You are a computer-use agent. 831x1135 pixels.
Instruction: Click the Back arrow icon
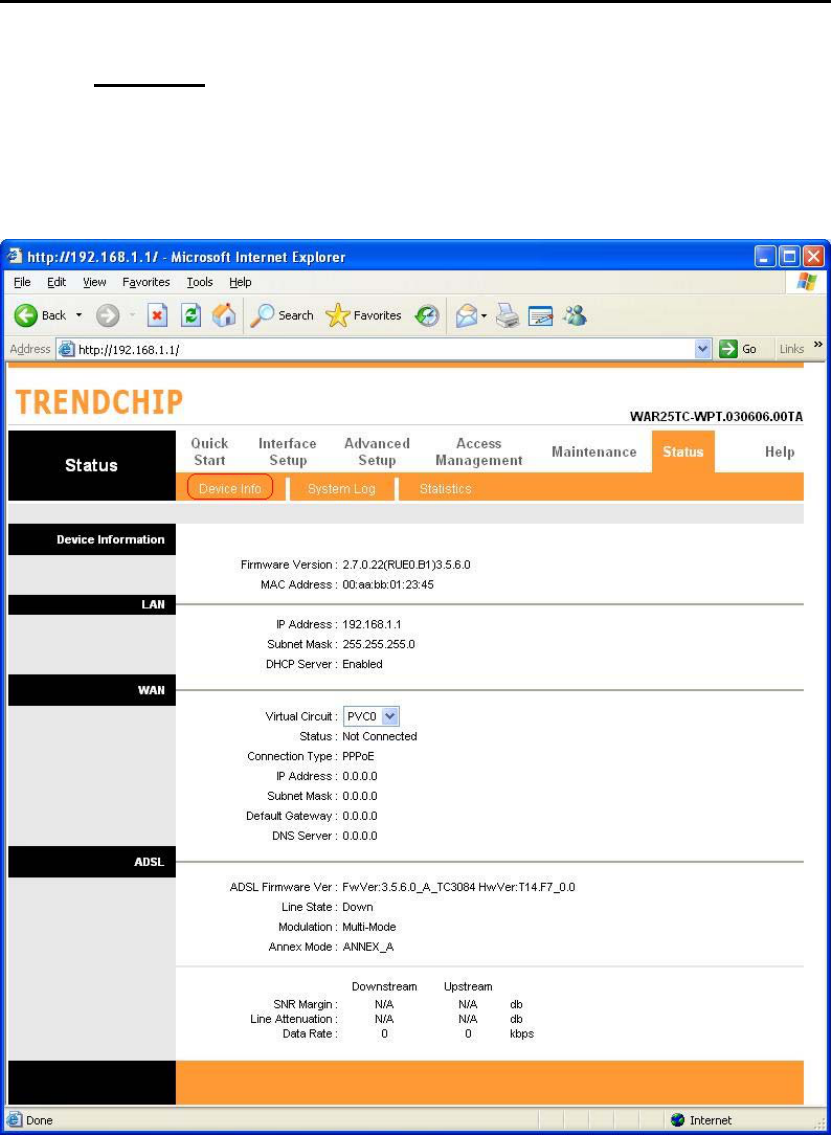pyautogui.click(x=27, y=316)
